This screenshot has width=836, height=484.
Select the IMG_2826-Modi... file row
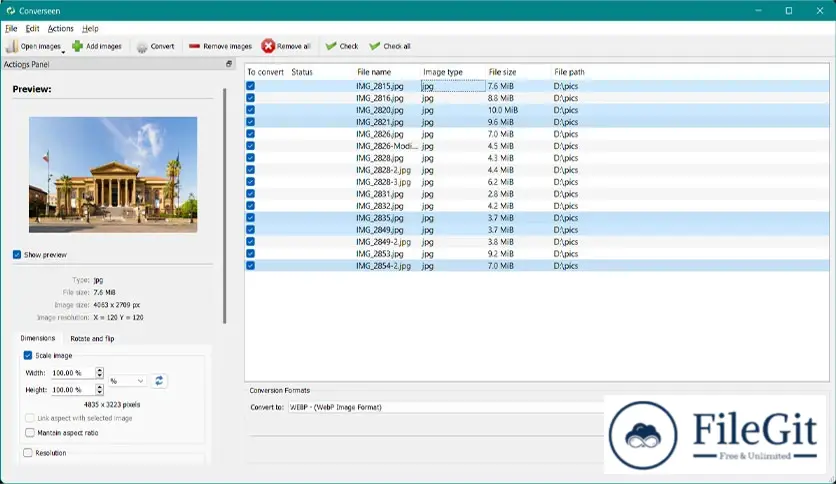coord(537,146)
